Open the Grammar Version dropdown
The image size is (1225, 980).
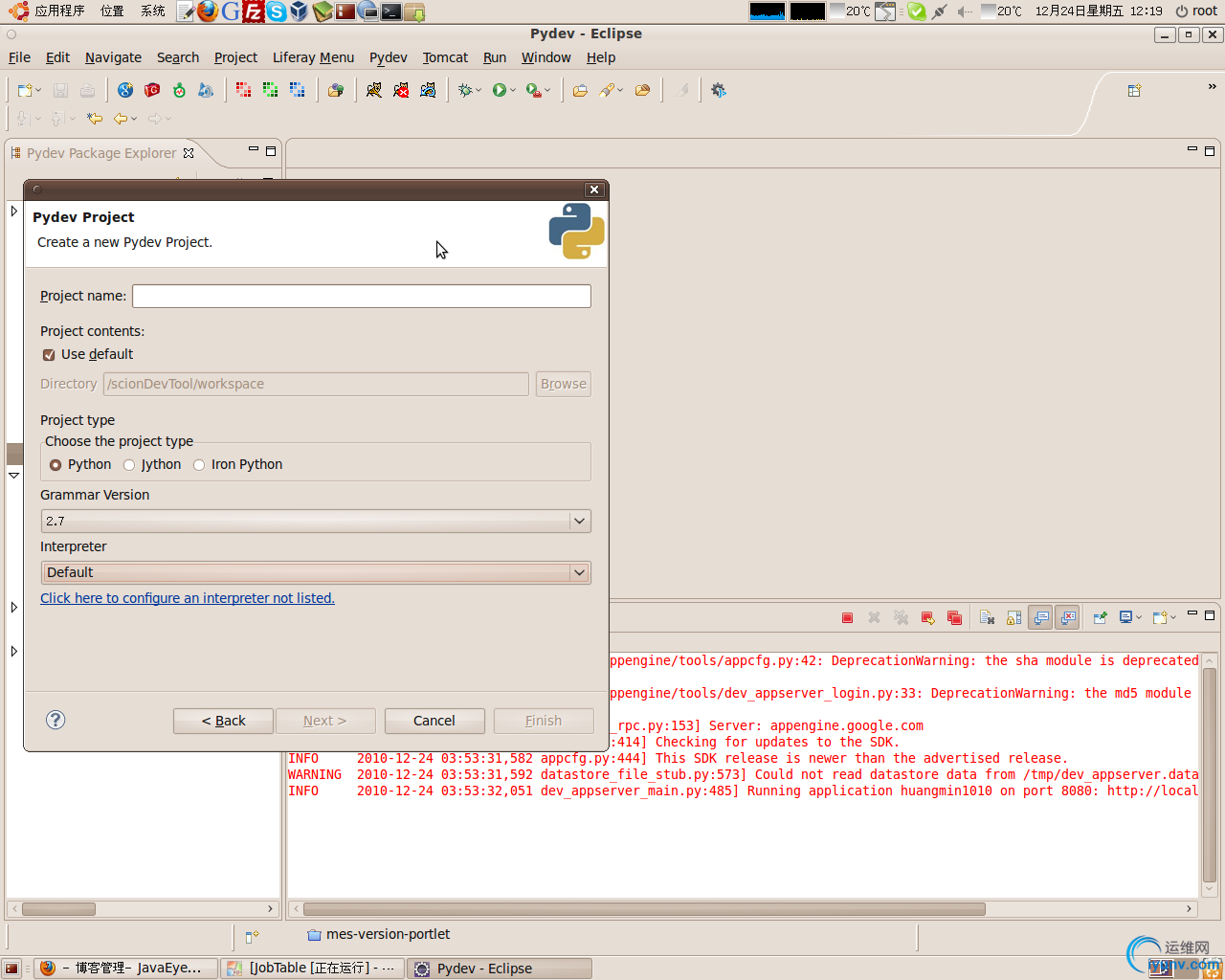coord(316,521)
